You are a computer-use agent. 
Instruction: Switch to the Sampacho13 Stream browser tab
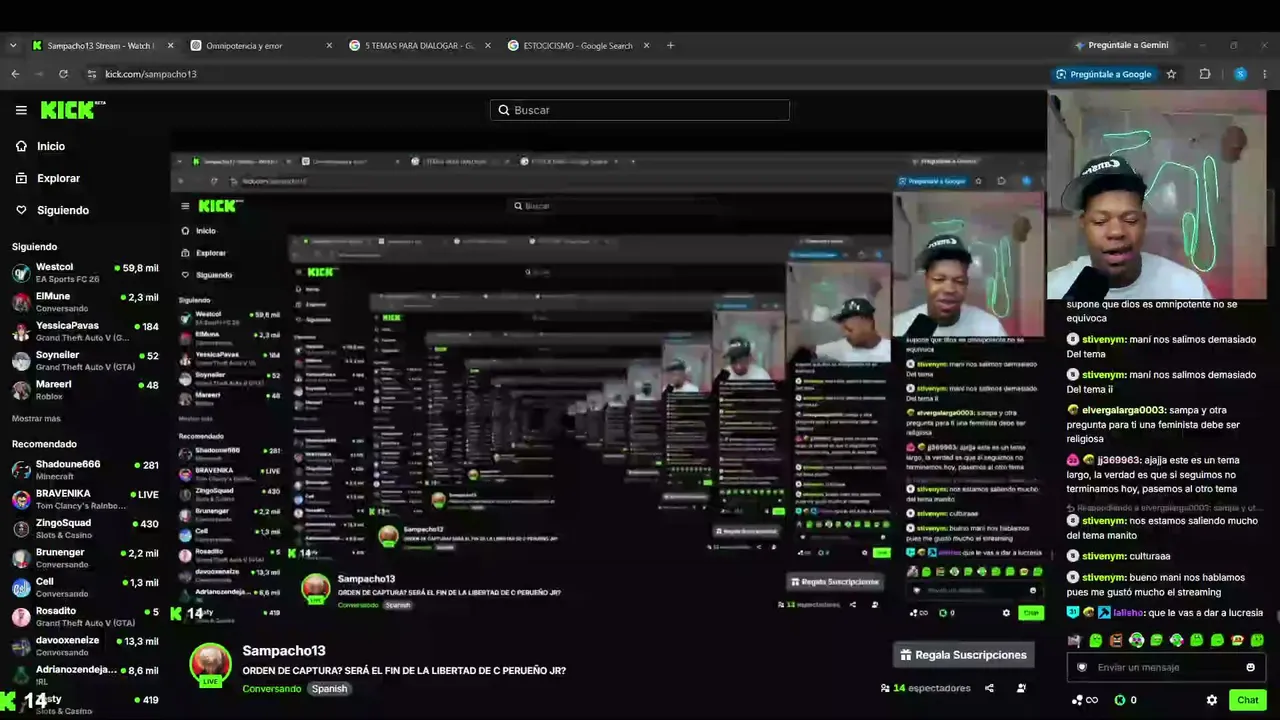click(x=100, y=45)
